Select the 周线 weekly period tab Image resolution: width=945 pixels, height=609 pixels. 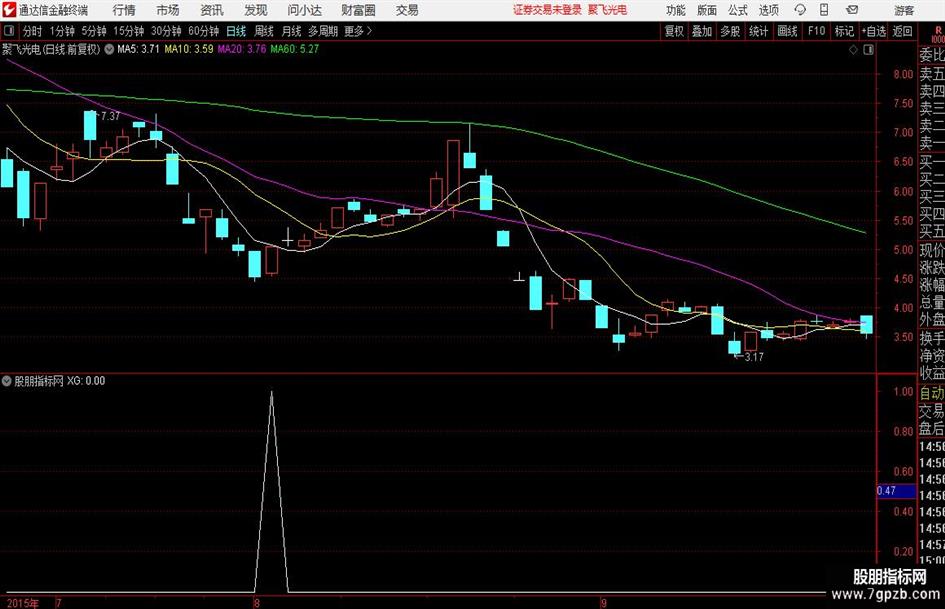tap(264, 31)
